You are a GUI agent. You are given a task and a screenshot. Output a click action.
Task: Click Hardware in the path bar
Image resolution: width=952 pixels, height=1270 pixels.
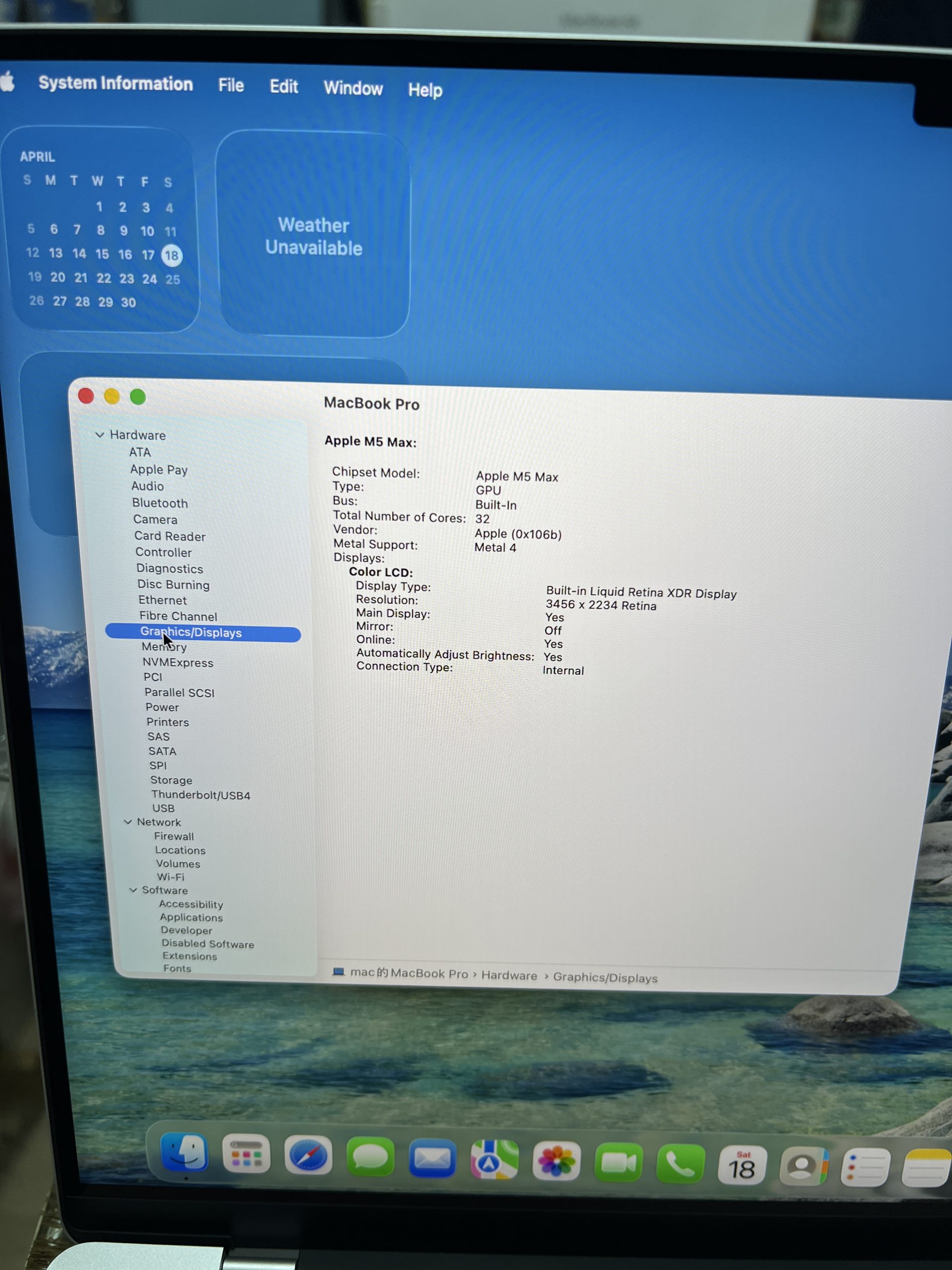pos(509,975)
